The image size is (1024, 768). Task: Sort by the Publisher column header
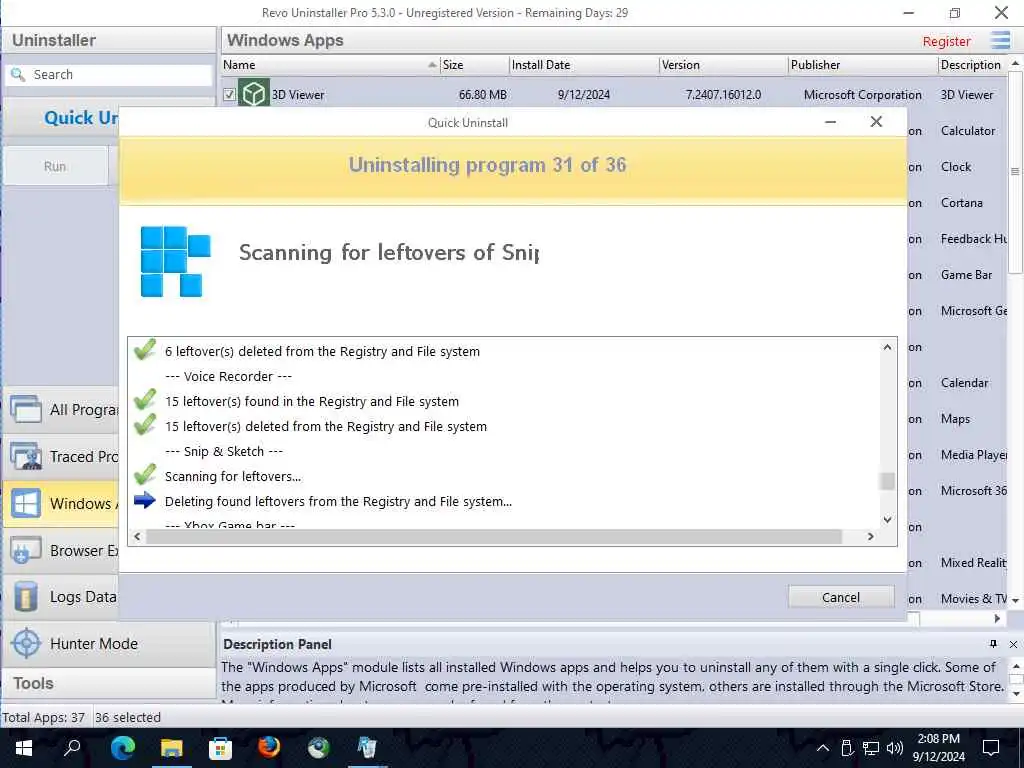click(x=863, y=65)
